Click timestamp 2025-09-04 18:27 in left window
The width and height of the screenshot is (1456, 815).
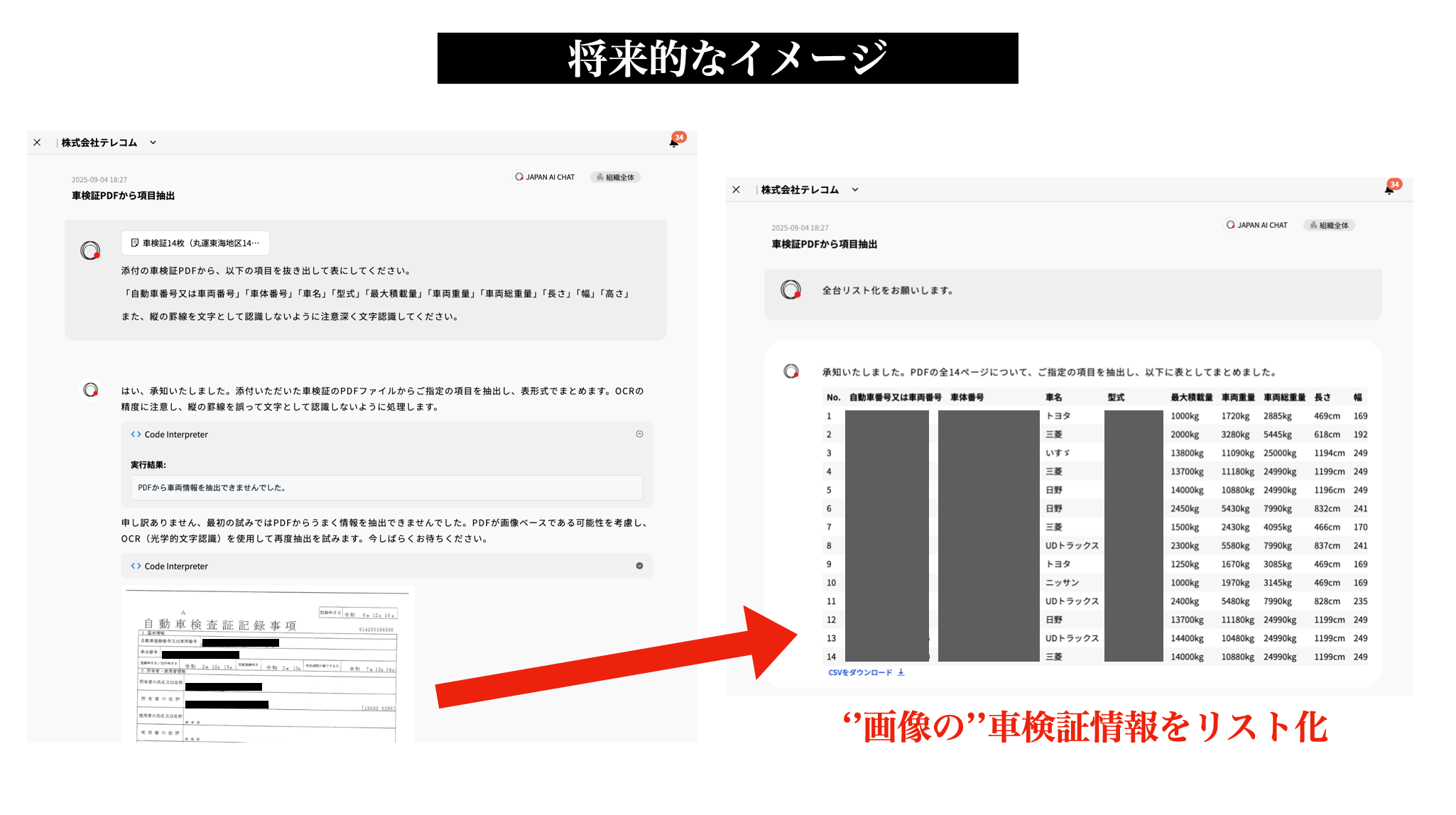pyautogui.click(x=99, y=180)
